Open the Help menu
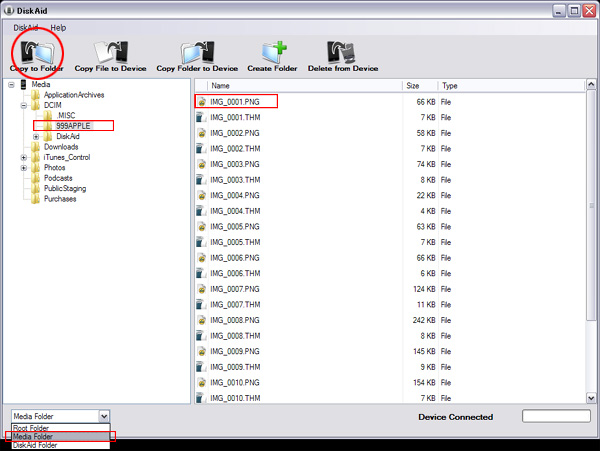The height and width of the screenshot is (451, 600). point(58,28)
